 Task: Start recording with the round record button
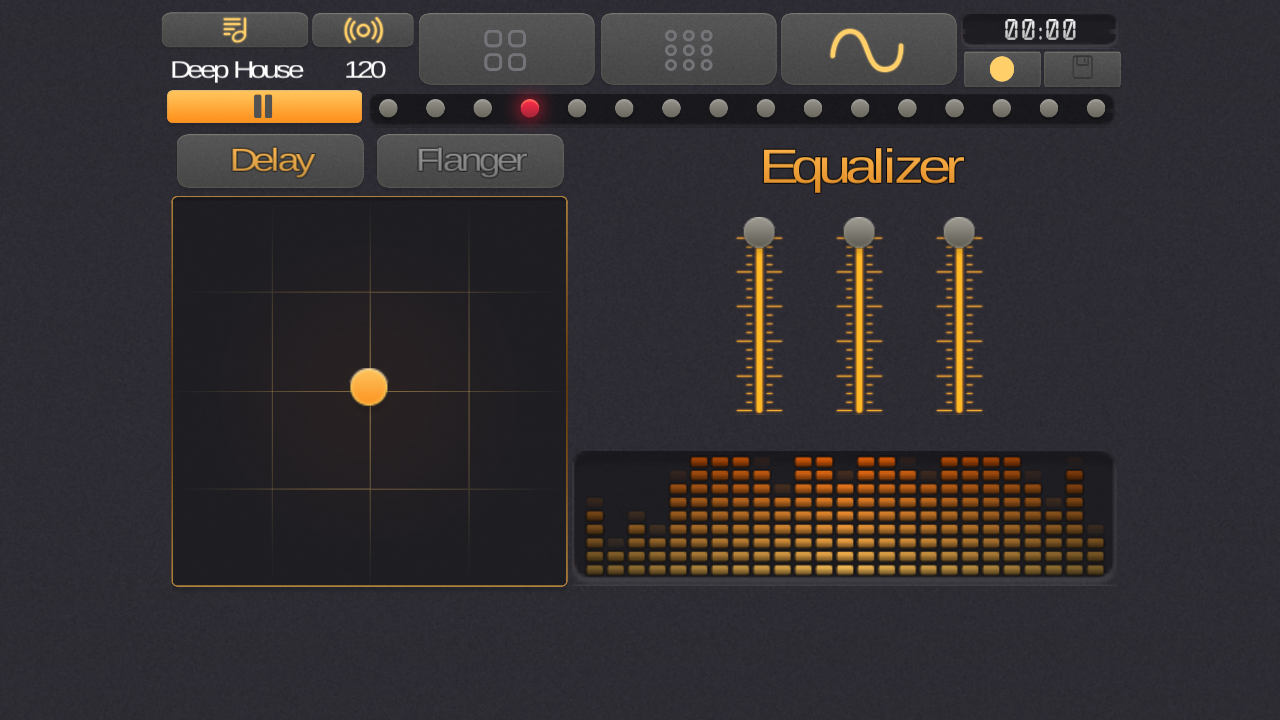pos(1002,69)
